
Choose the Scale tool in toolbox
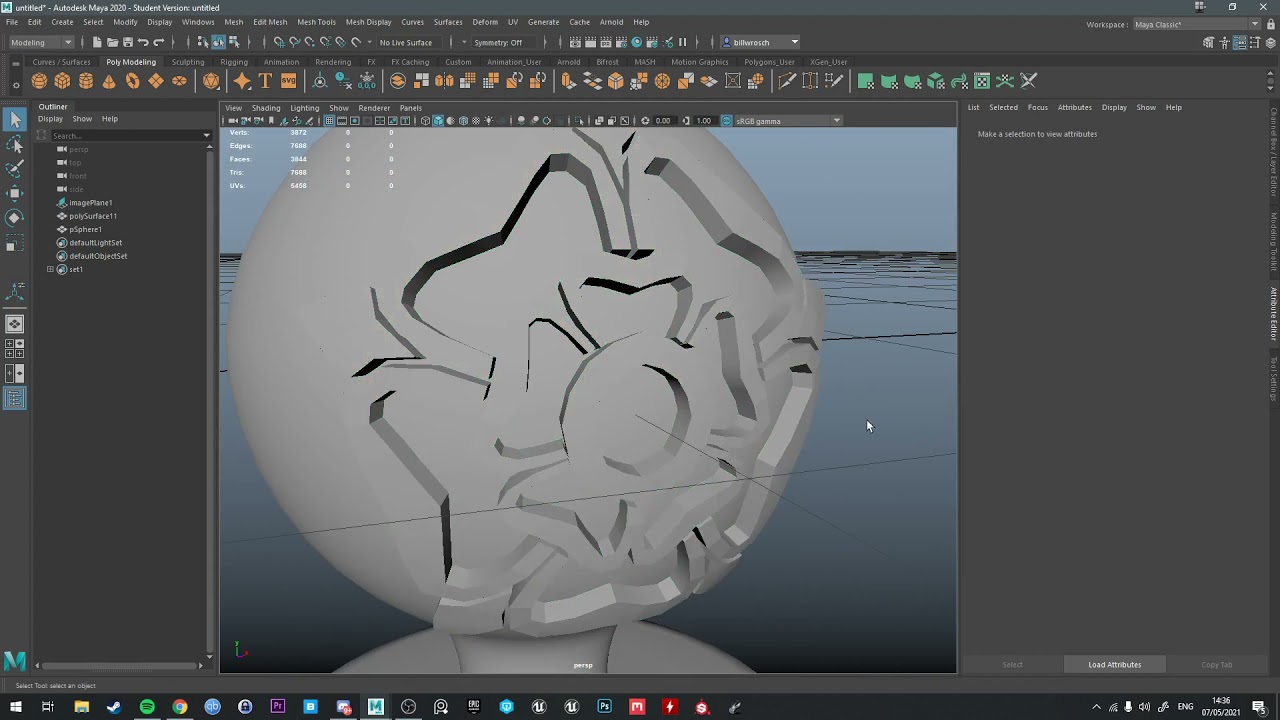click(x=15, y=242)
